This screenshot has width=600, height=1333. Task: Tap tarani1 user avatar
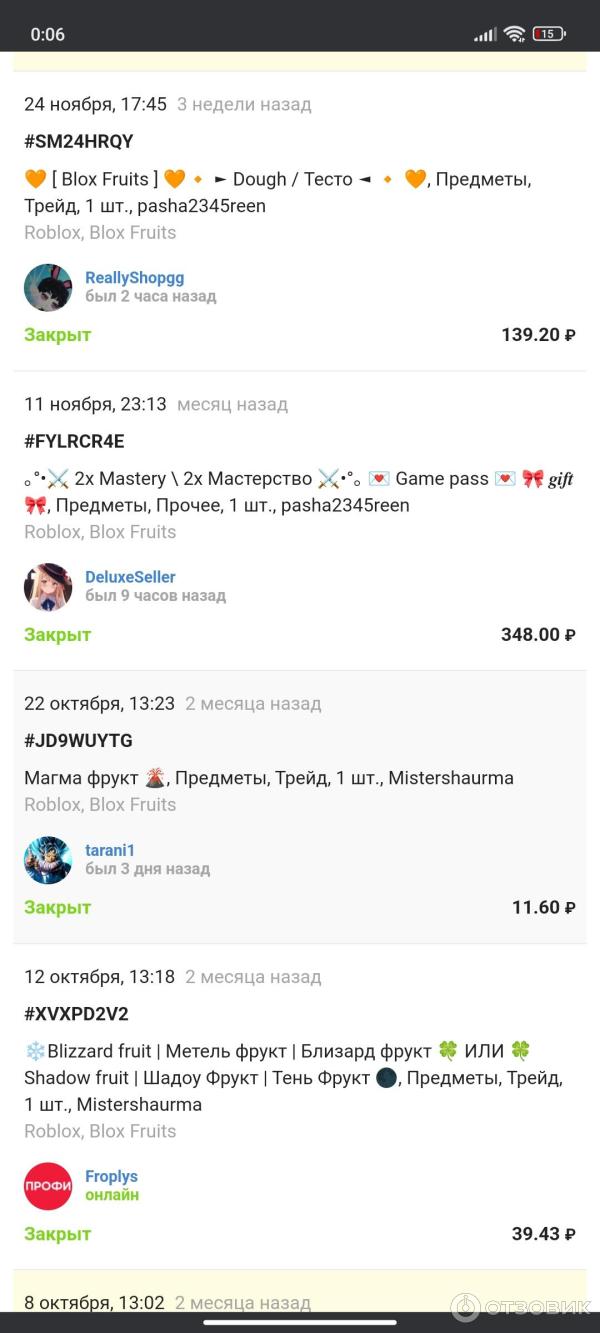click(x=48, y=860)
